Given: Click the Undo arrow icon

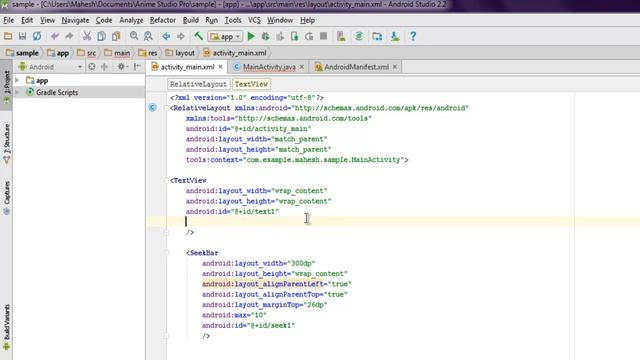Looking at the screenshot, I should tap(55, 36).
